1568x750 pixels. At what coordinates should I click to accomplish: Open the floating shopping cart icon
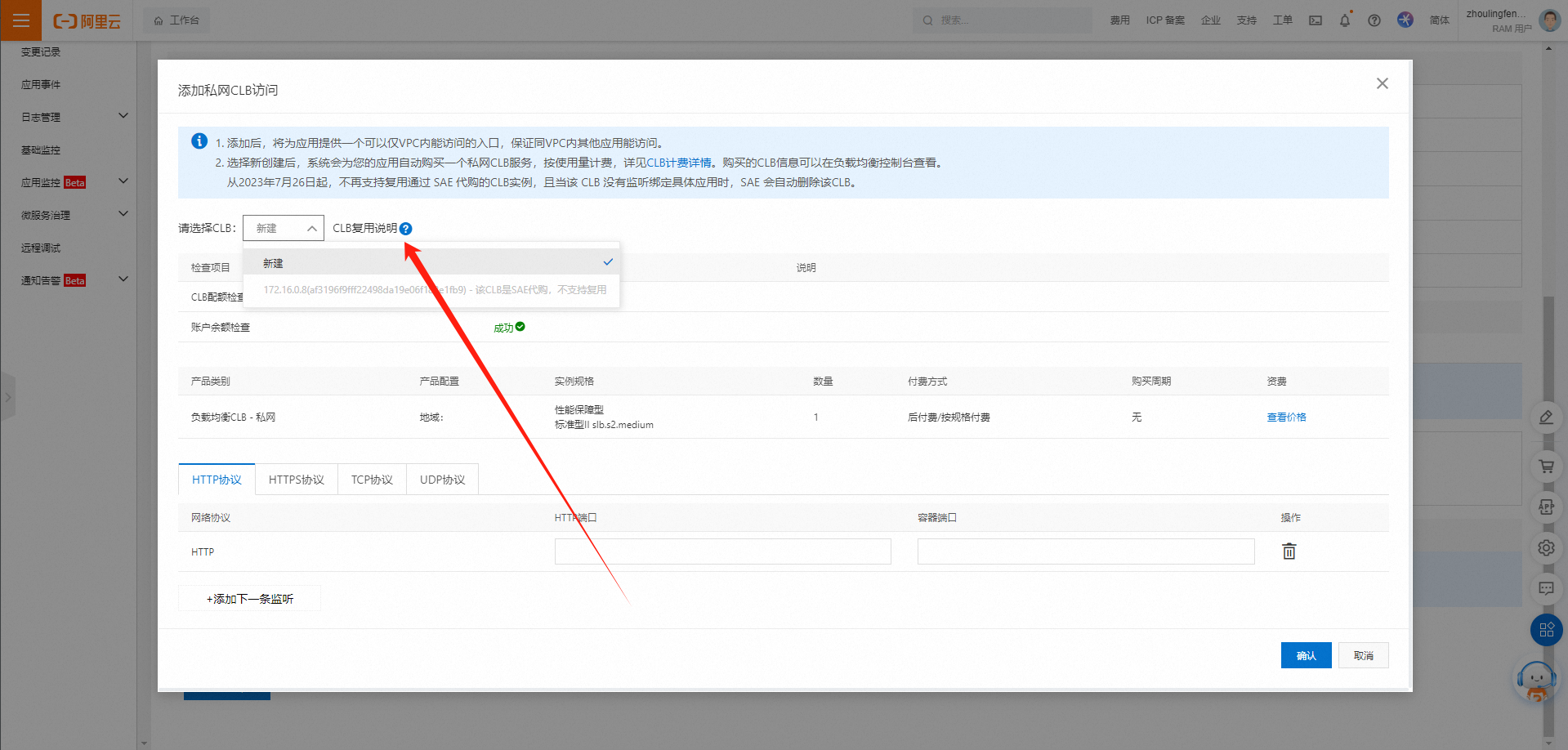click(1546, 466)
